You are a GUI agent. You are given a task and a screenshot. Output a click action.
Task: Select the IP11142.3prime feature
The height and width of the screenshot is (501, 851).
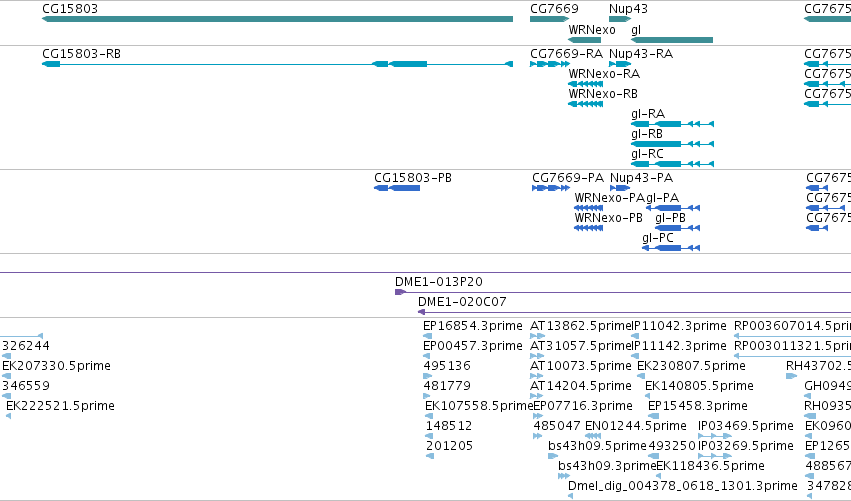[x=635, y=356]
